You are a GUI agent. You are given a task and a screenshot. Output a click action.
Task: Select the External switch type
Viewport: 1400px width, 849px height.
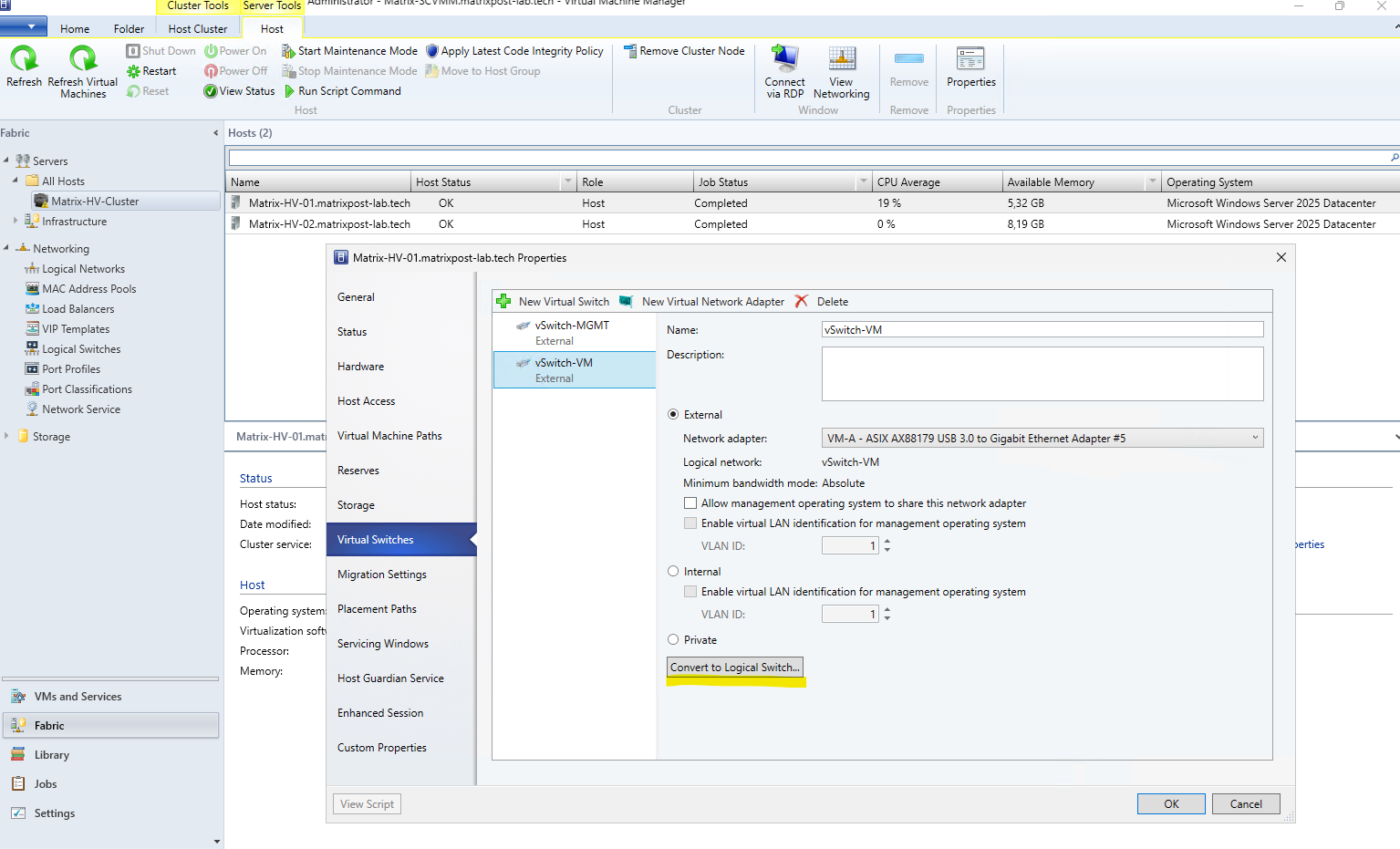click(x=673, y=415)
